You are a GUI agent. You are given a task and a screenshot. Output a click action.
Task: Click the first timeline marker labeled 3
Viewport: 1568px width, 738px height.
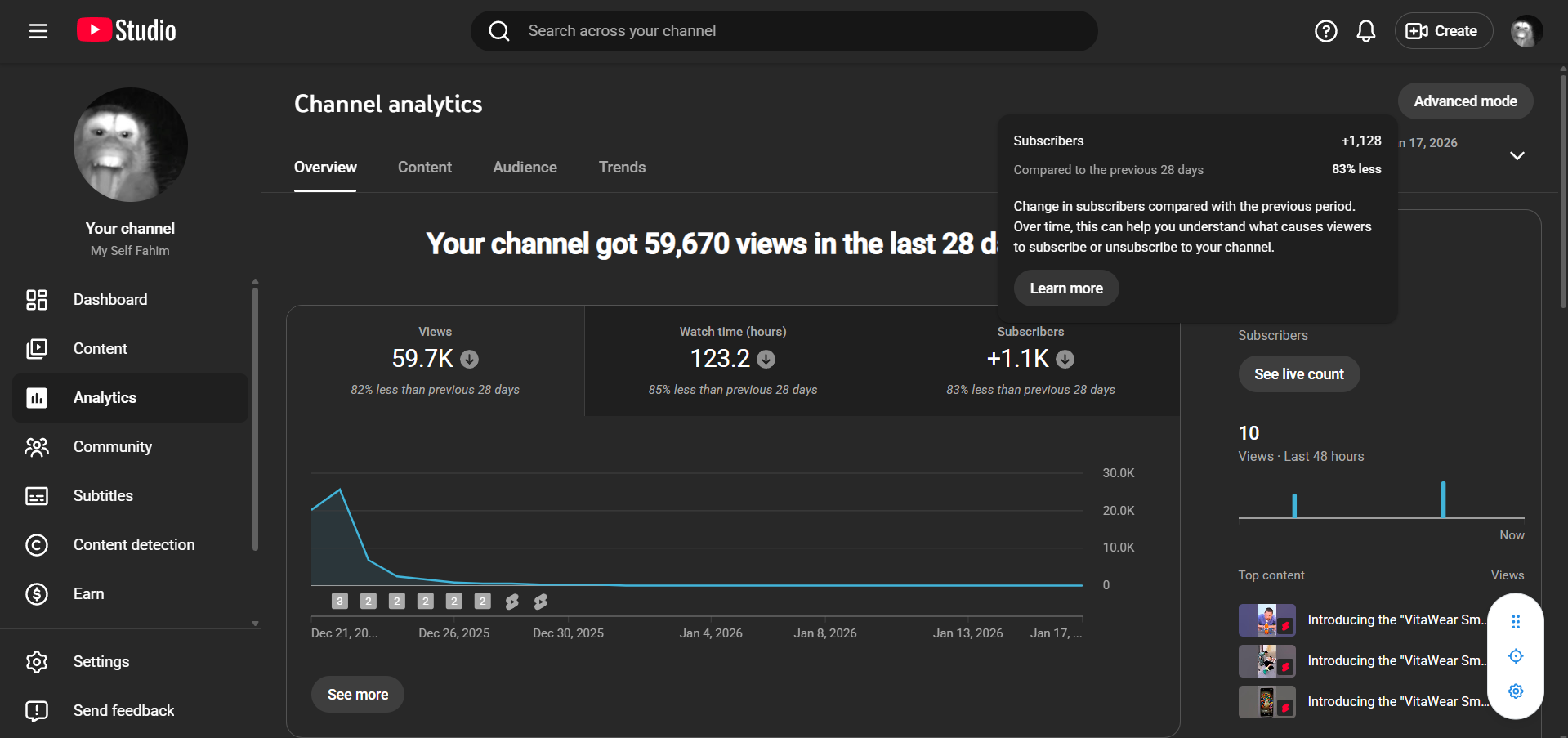(340, 602)
